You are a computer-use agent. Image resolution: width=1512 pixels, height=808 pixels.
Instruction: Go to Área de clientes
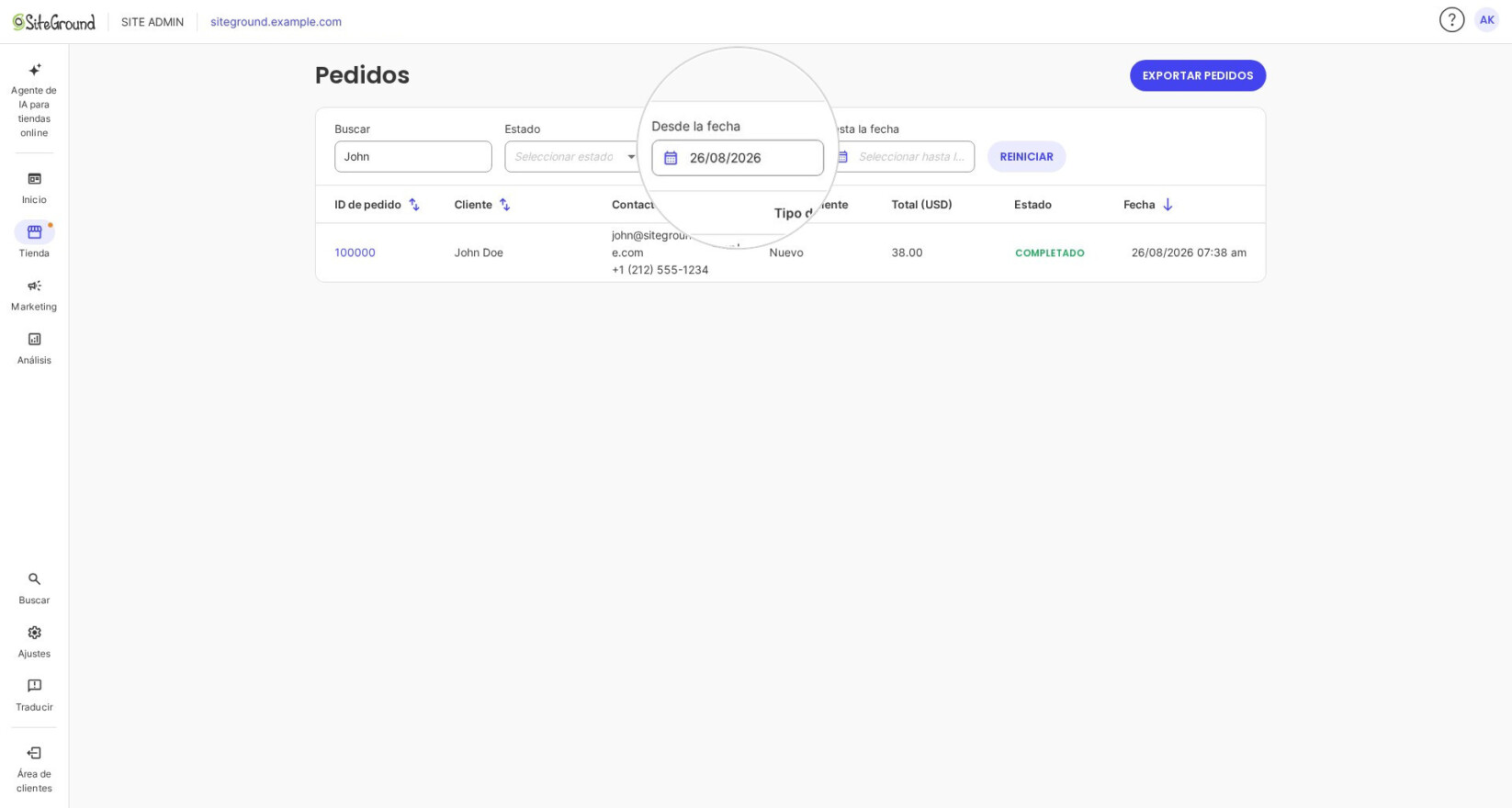34,769
